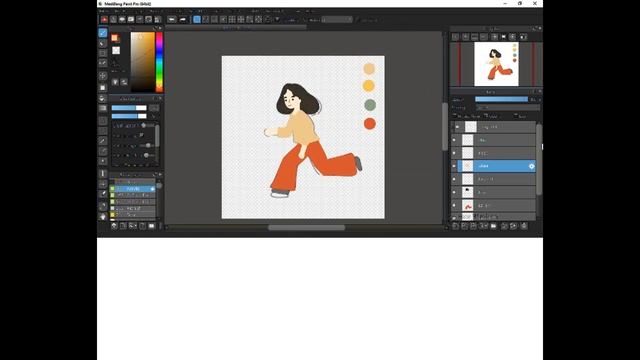
Task: Select the Move tool with crossed arrows
Action: click(103, 76)
